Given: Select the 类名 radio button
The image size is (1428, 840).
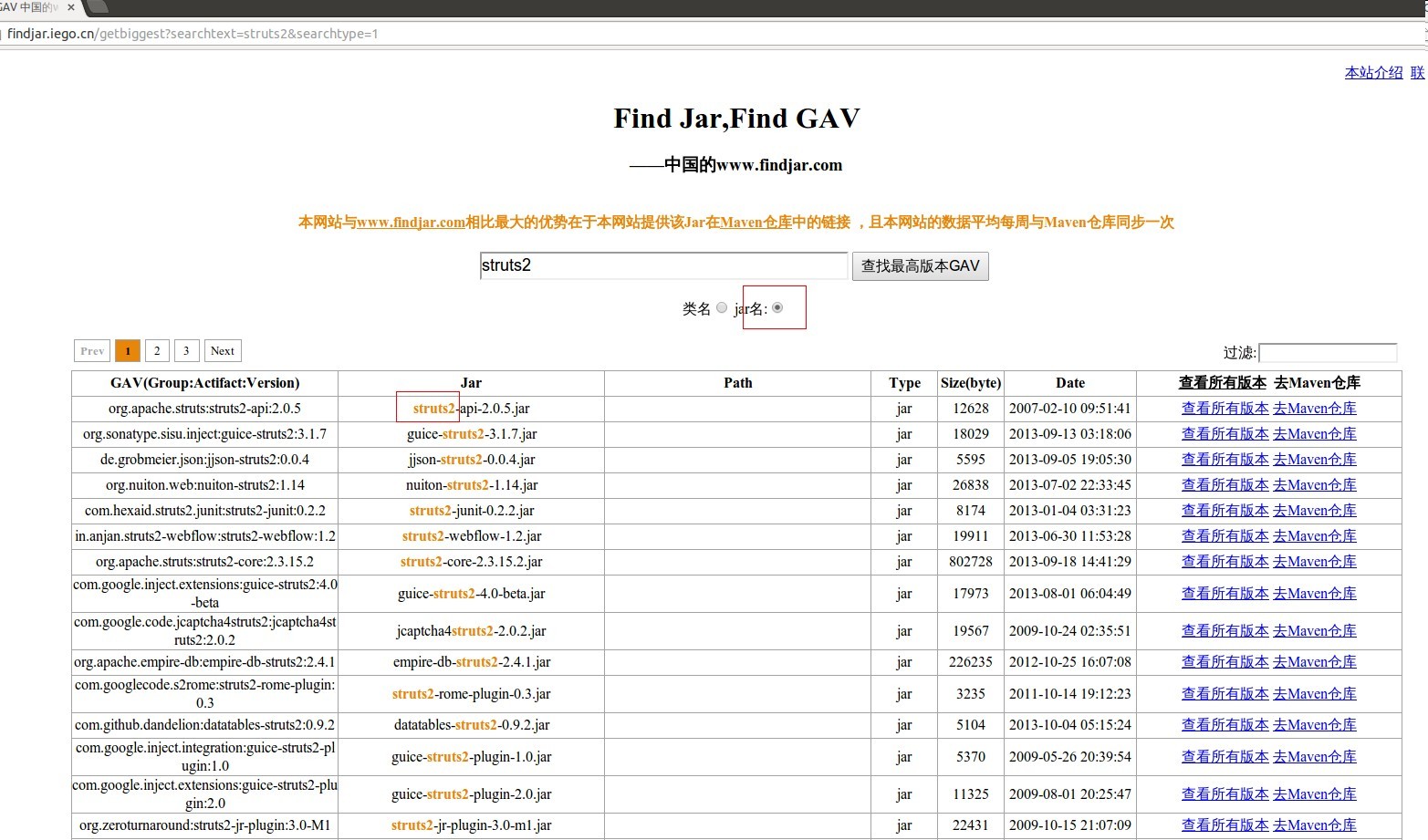Looking at the screenshot, I should 721,307.
